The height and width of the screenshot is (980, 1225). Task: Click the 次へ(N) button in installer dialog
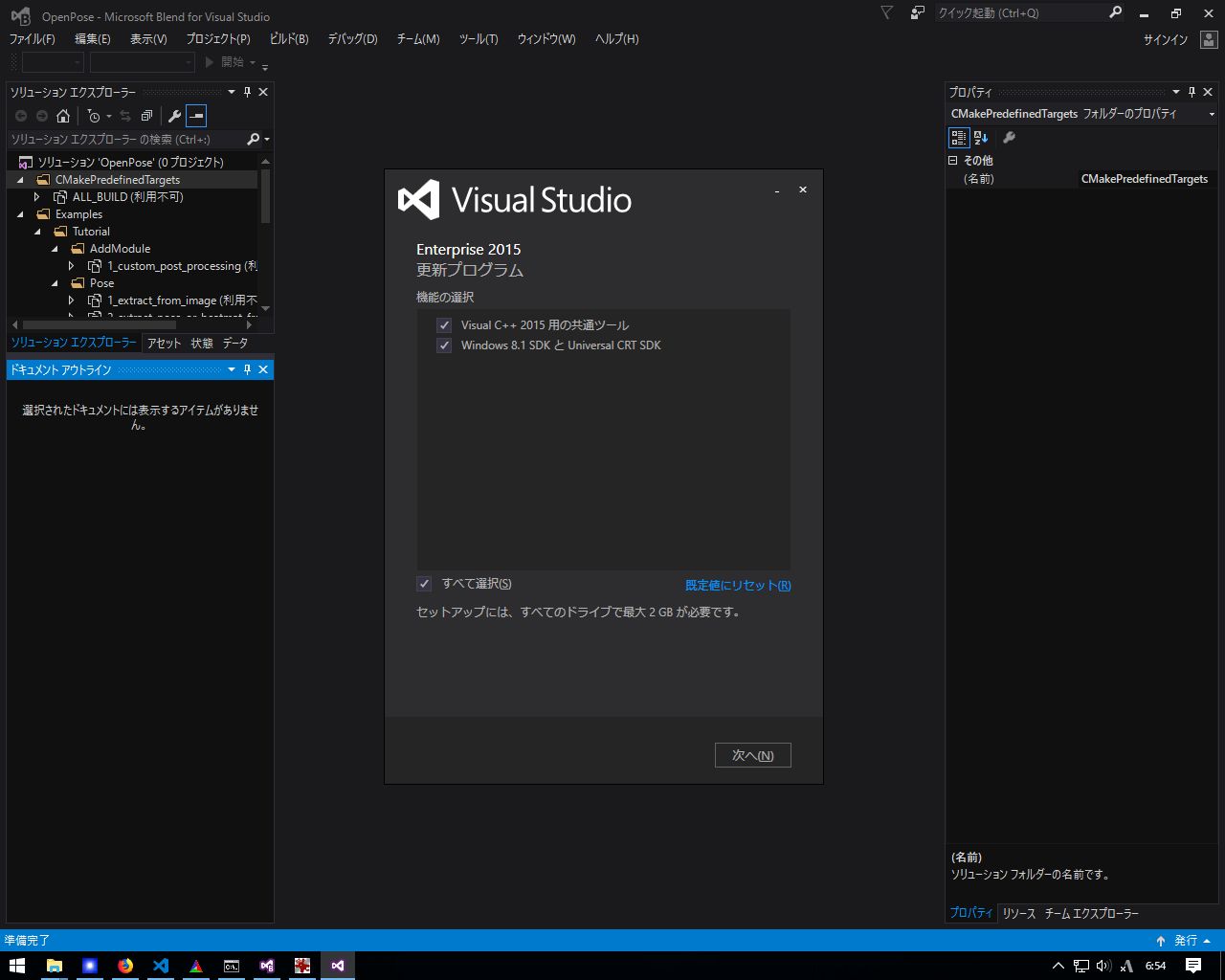pos(752,755)
